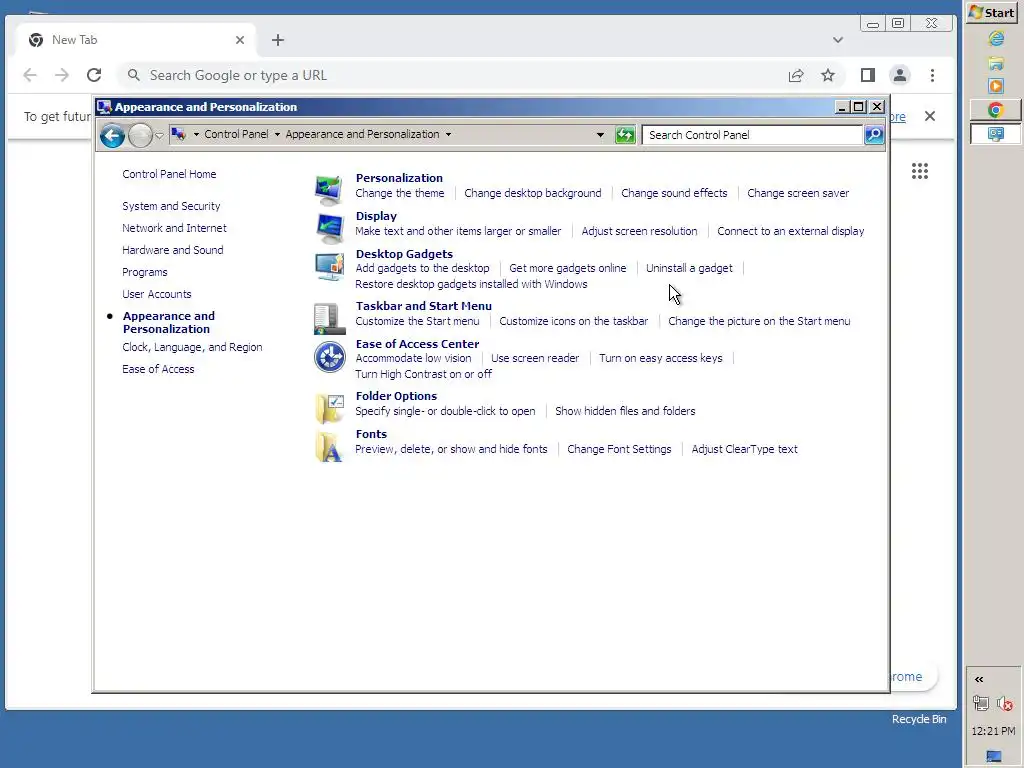Screen dimensions: 1024x768
Task: Open the Fonts folder icon
Action: click(x=329, y=447)
